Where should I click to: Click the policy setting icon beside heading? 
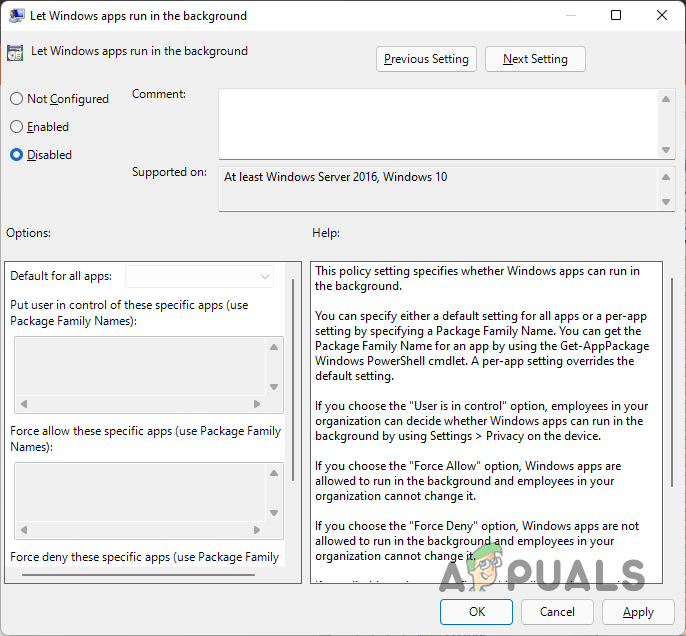(15, 53)
